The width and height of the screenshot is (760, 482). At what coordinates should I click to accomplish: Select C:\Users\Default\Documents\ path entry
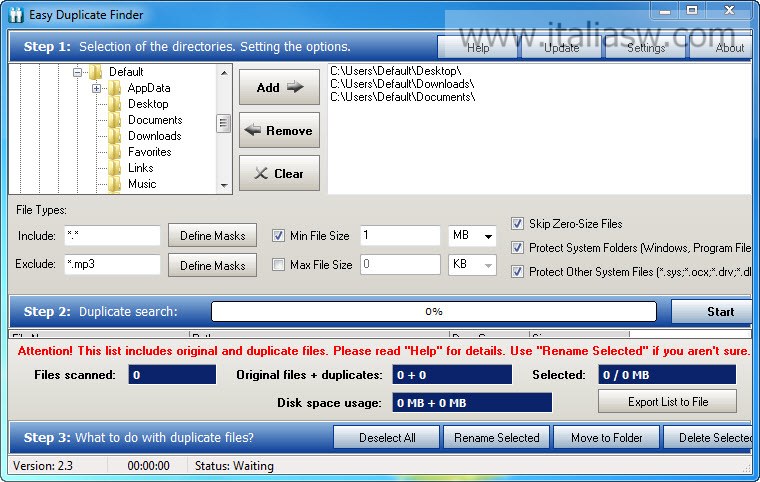click(403, 97)
